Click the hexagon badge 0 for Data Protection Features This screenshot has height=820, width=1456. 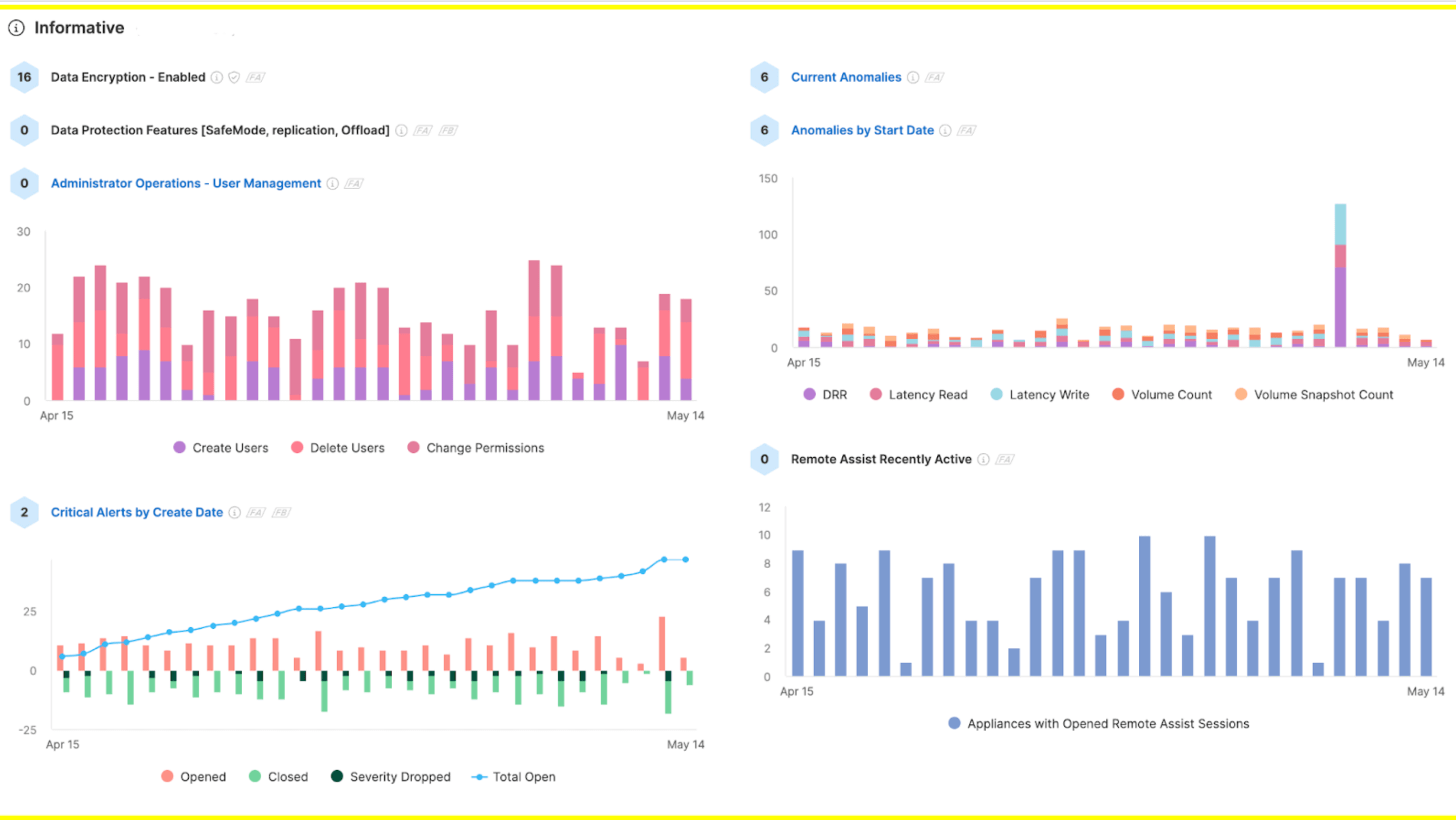coord(24,130)
